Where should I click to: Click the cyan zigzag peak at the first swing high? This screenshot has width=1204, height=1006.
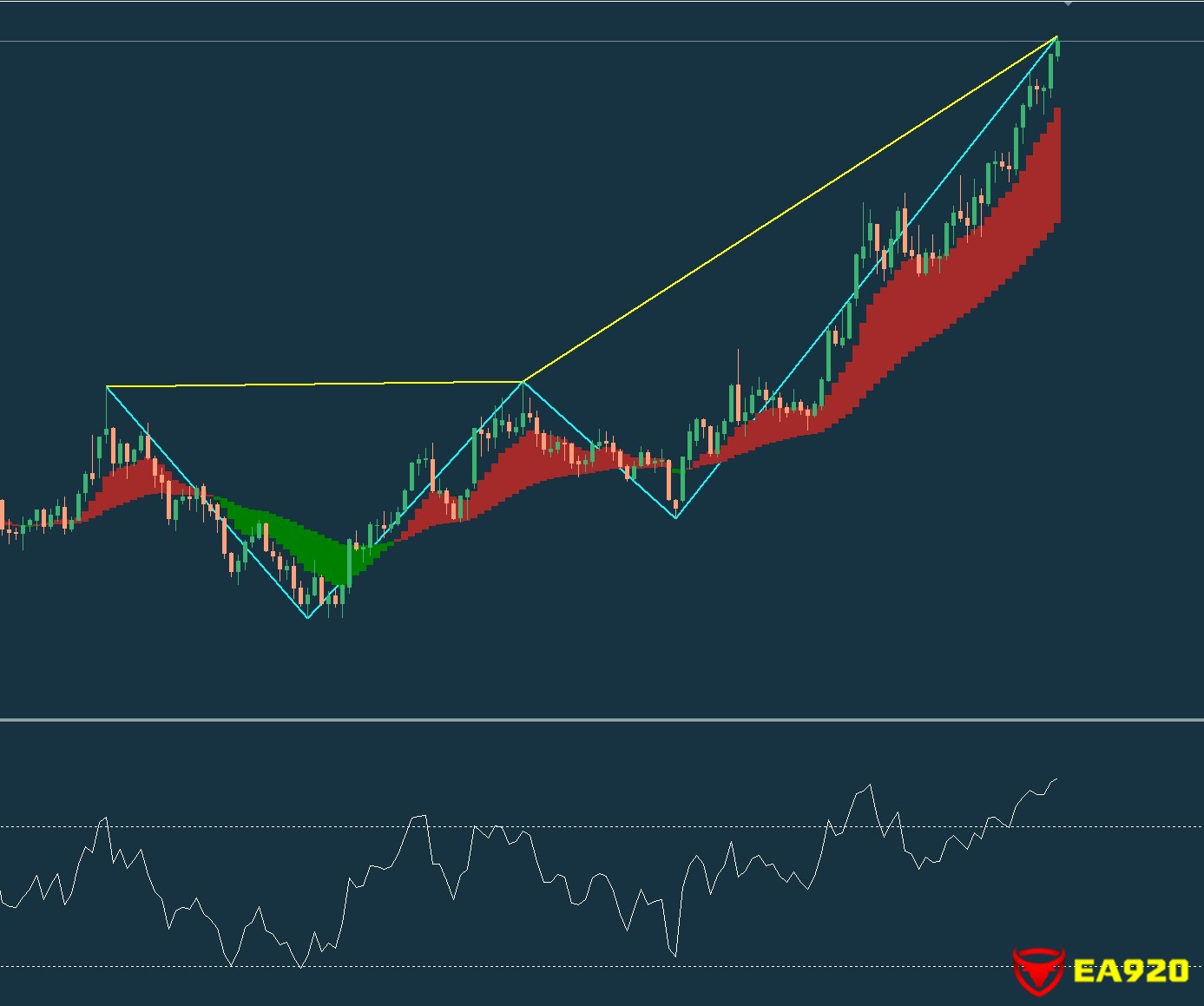107,387
